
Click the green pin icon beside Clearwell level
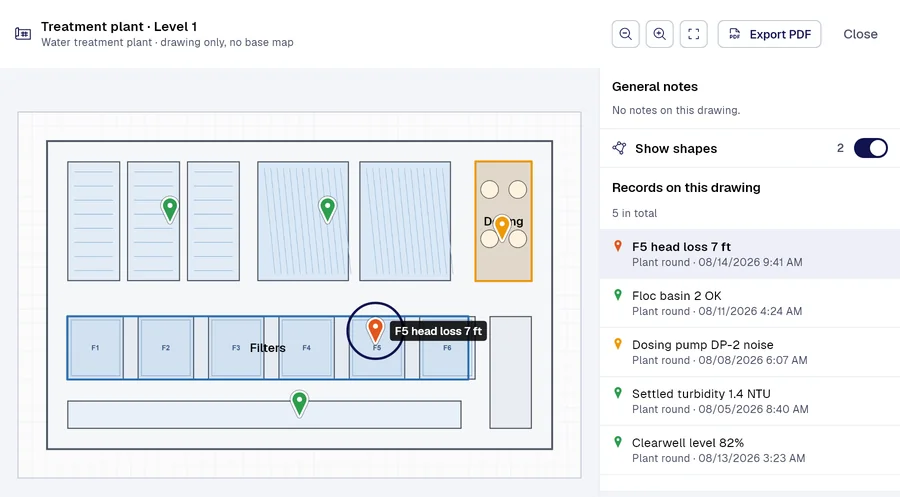pos(618,442)
